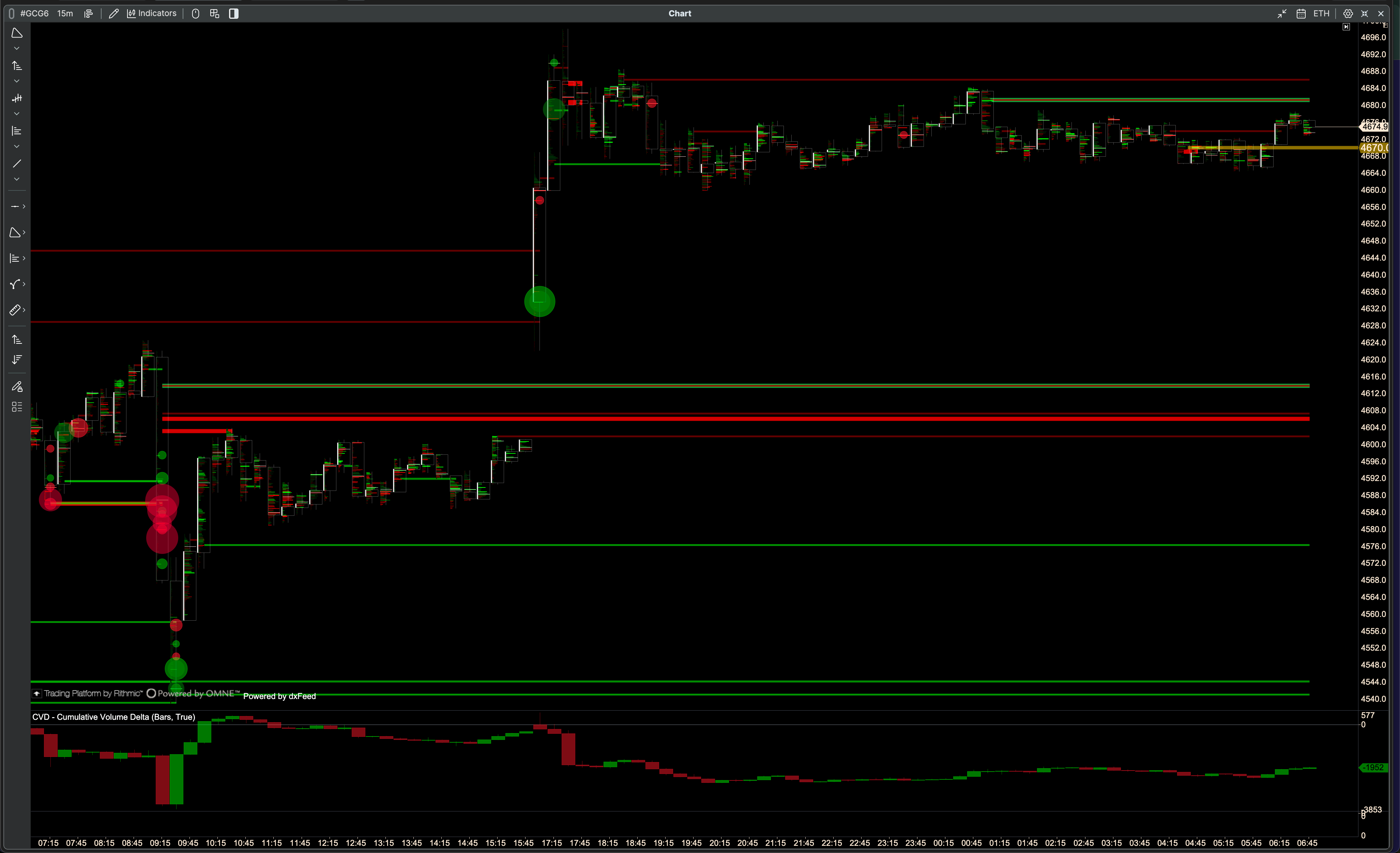Viewport: 1400px width, 853px height.
Task: Open the object list icon in sidebar
Action: pos(17,407)
